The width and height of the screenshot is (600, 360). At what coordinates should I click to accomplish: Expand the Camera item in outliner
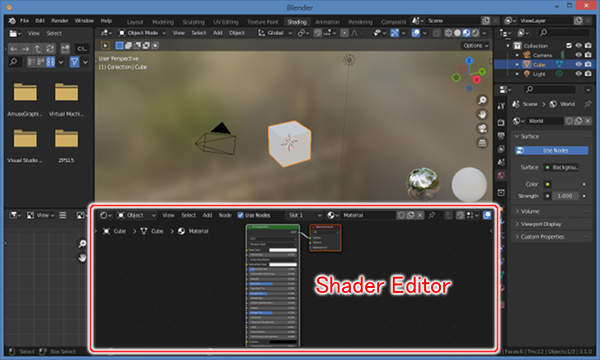[517, 55]
